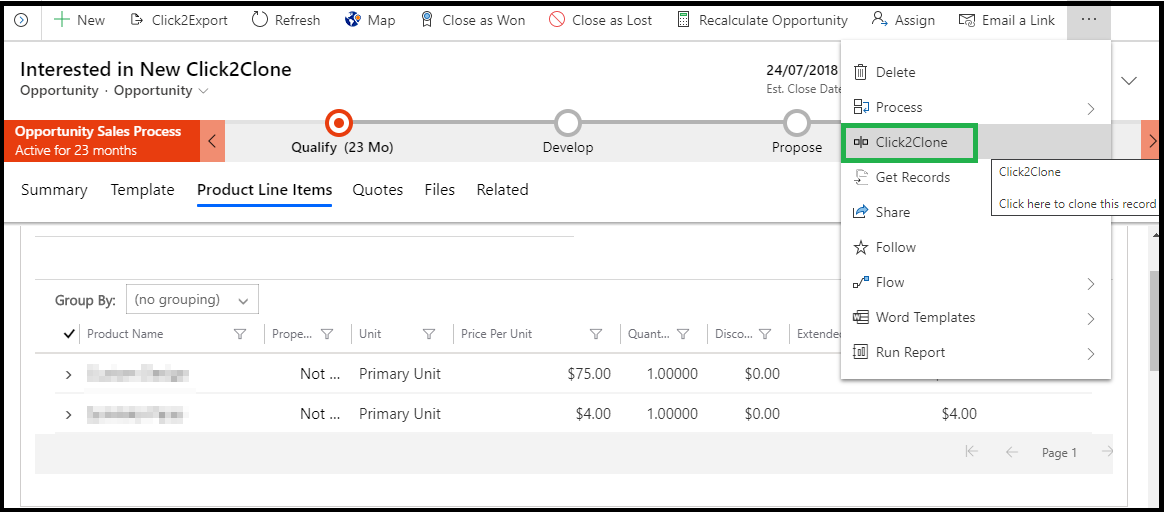1164x512 pixels.
Task: Click the Page 1 label
Action: [1059, 453]
